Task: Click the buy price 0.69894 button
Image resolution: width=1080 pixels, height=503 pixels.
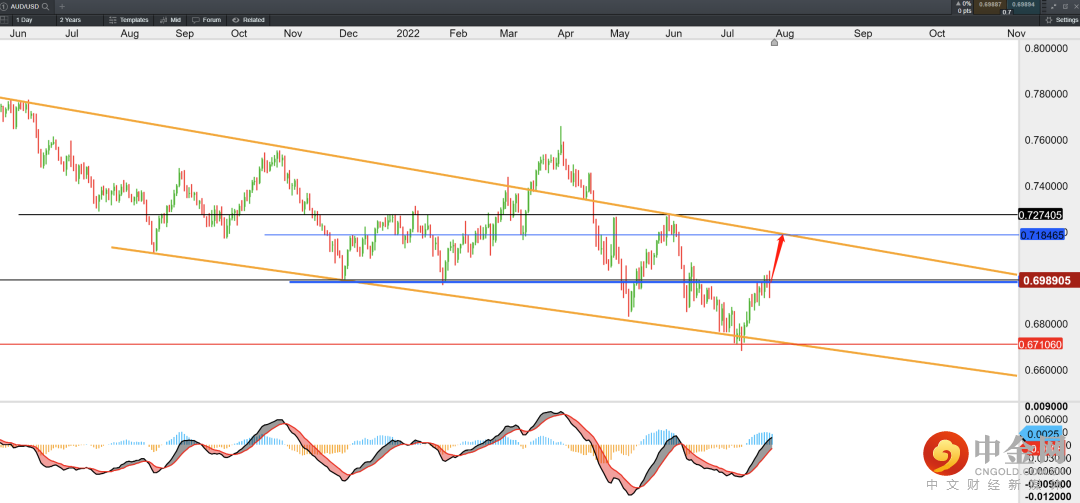Action: [x=1023, y=6]
